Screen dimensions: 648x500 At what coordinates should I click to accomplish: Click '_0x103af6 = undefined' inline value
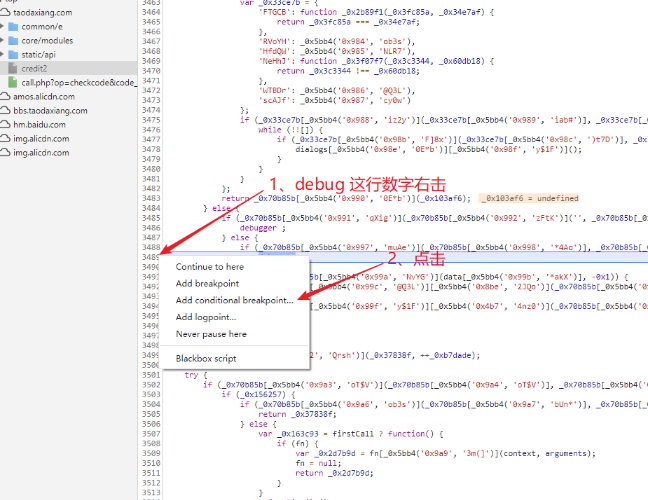(529, 198)
